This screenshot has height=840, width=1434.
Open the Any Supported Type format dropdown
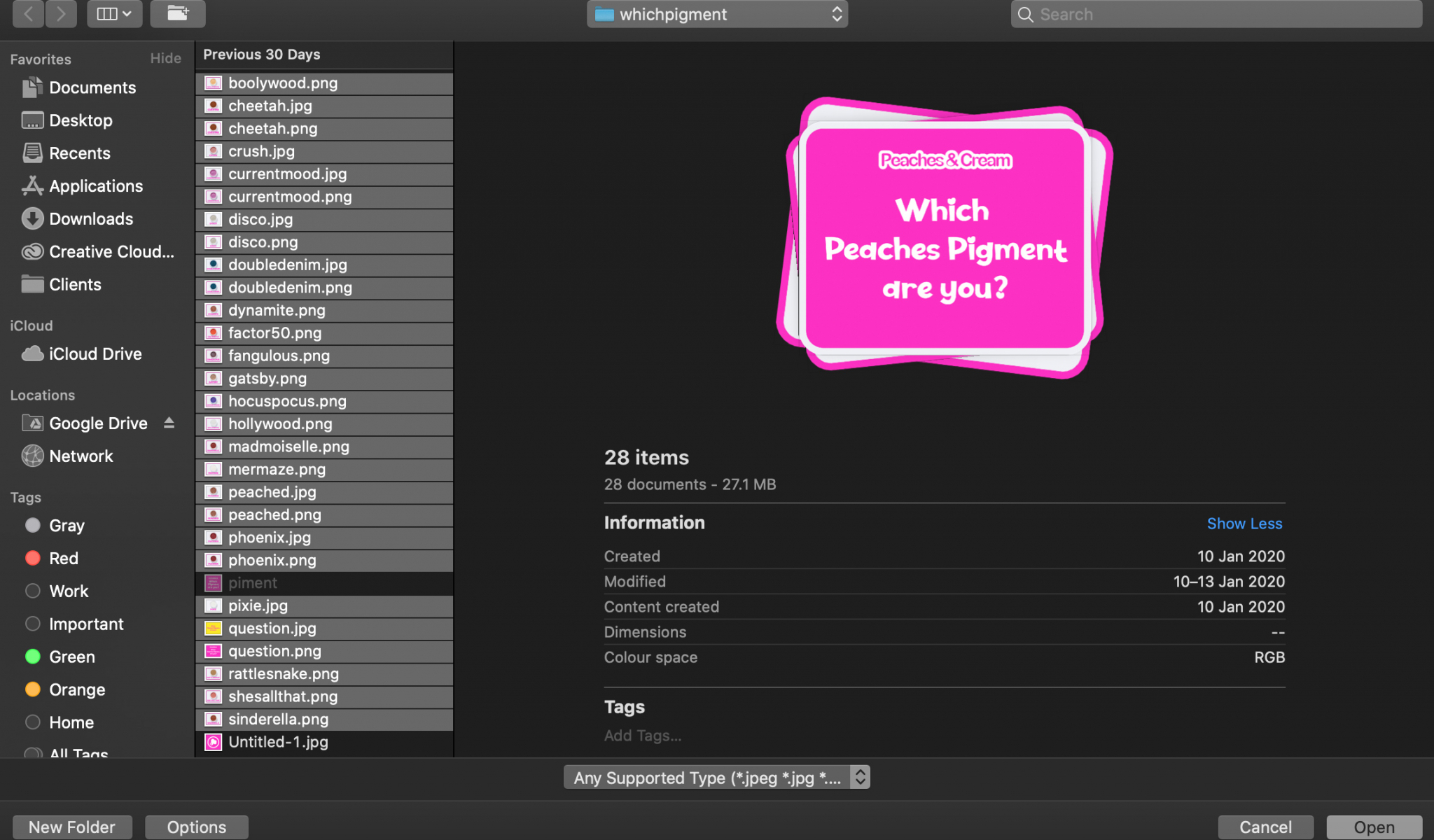pyautogui.click(x=717, y=778)
